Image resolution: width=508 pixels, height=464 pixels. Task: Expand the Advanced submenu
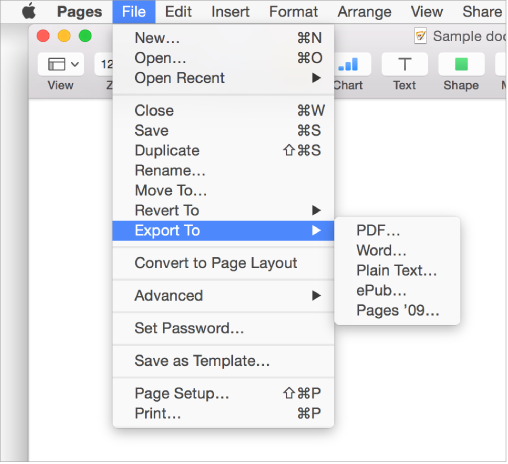(223, 296)
